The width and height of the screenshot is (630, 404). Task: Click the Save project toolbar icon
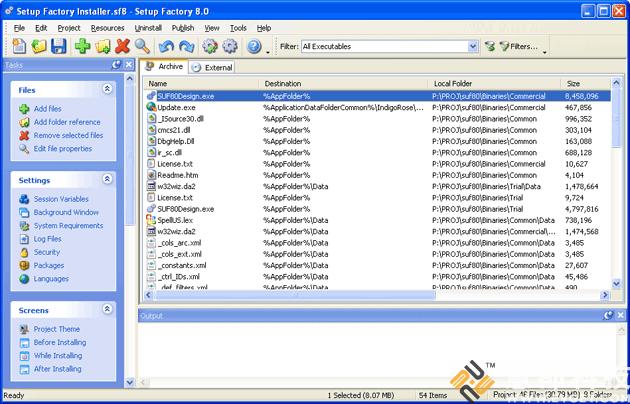[59, 46]
